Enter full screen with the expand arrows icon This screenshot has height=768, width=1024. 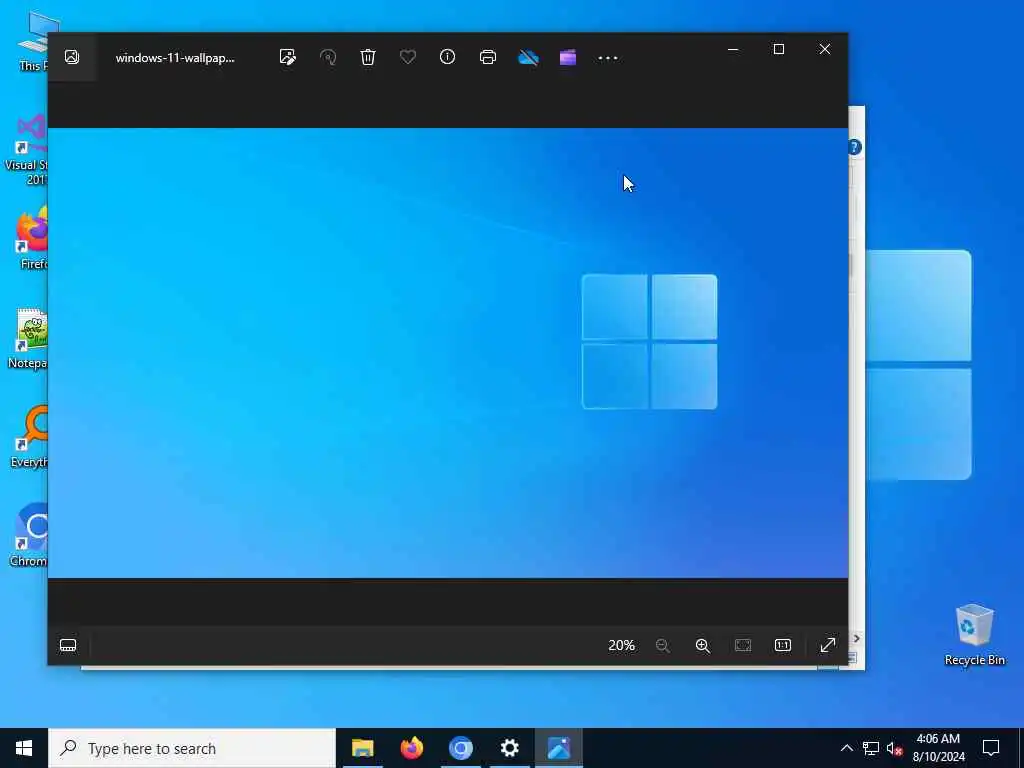click(827, 645)
